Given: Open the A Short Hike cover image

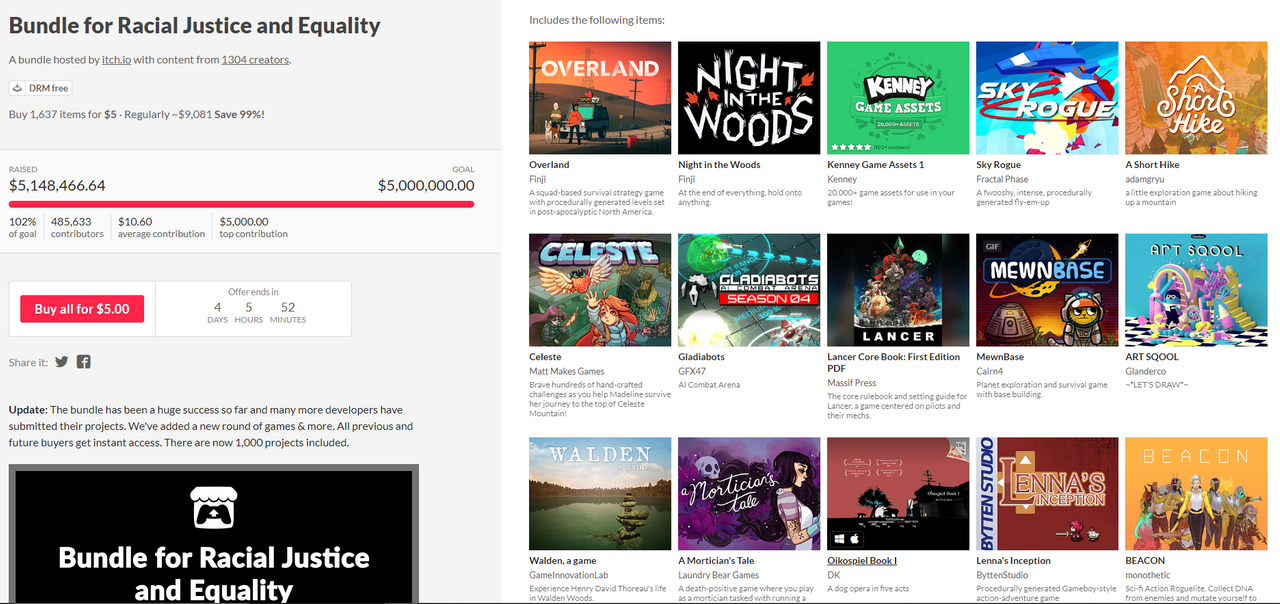Looking at the screenshot, I should click(1196, 98).
